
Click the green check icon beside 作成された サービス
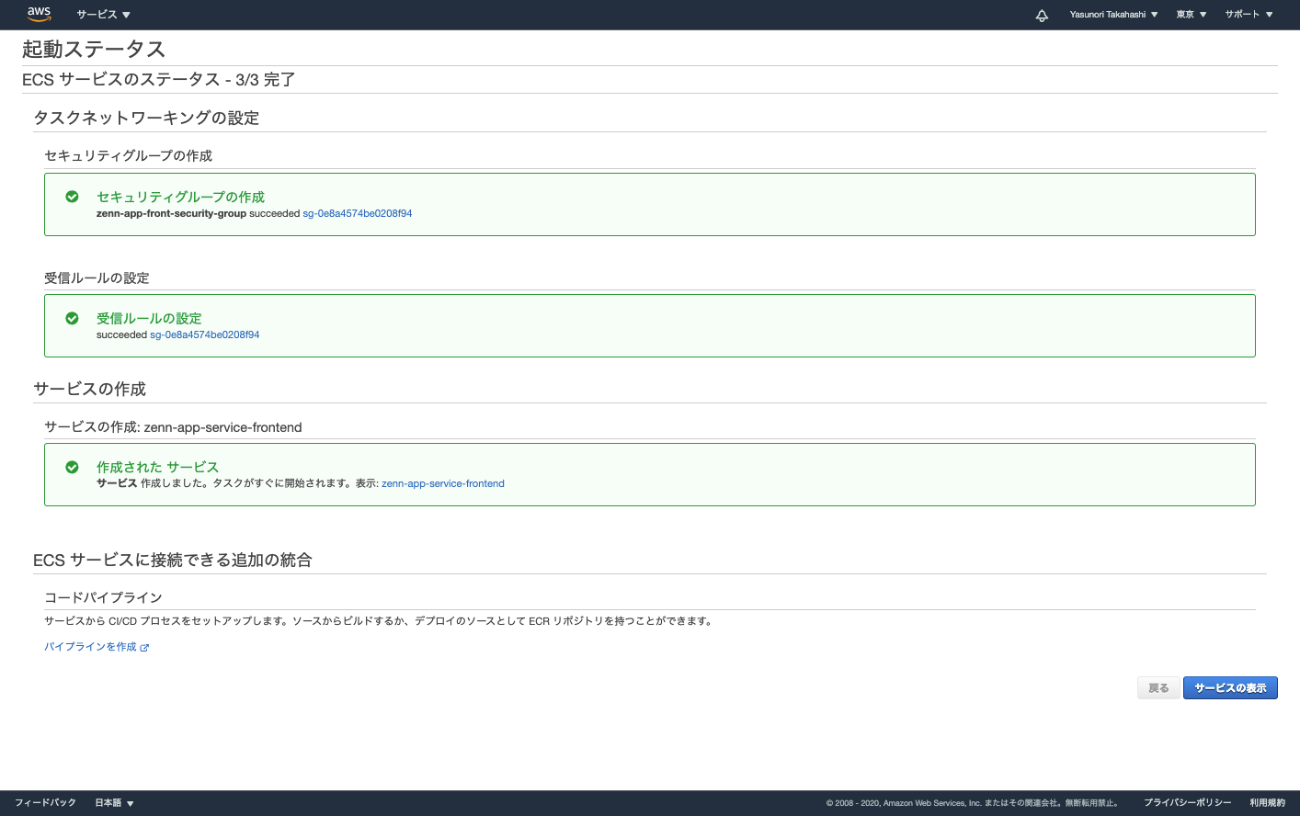tap(72, 466)
